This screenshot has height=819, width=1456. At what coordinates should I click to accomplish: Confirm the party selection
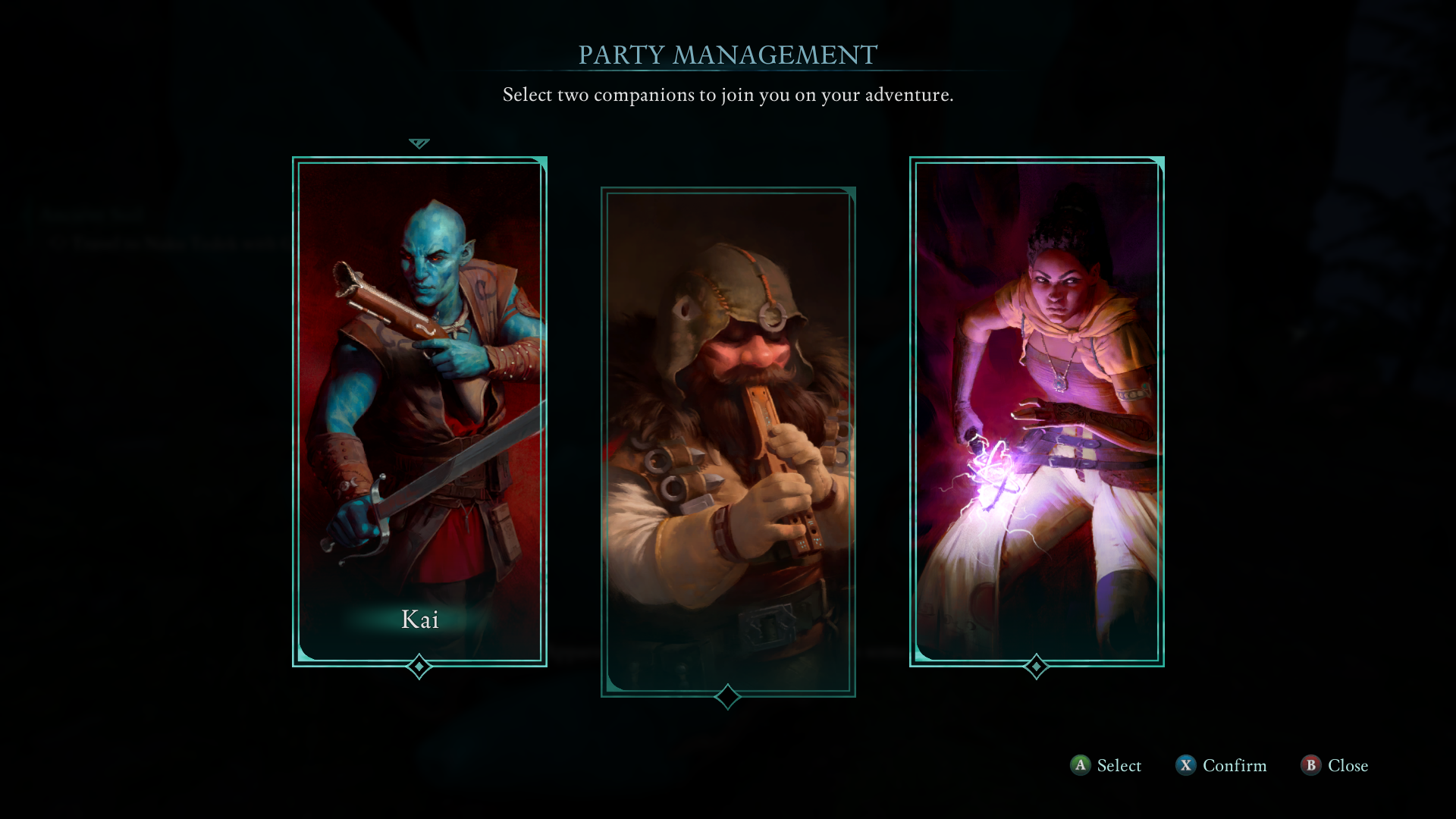tap(1235, 766)
